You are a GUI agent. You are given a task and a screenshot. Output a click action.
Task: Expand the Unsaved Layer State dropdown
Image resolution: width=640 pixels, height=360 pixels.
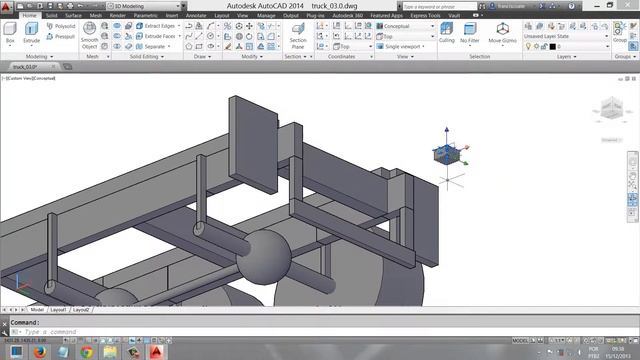(x=567, y=36)
